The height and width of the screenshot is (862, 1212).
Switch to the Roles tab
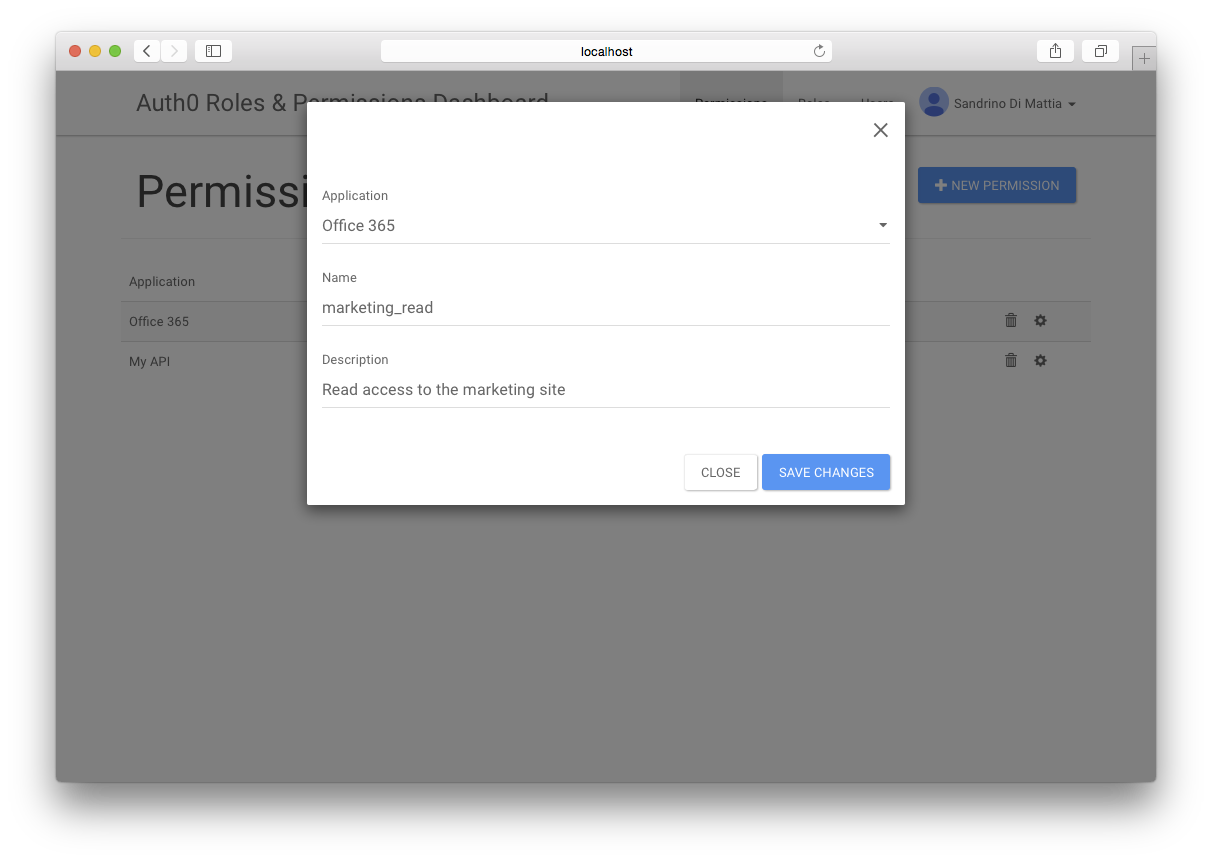814,104
